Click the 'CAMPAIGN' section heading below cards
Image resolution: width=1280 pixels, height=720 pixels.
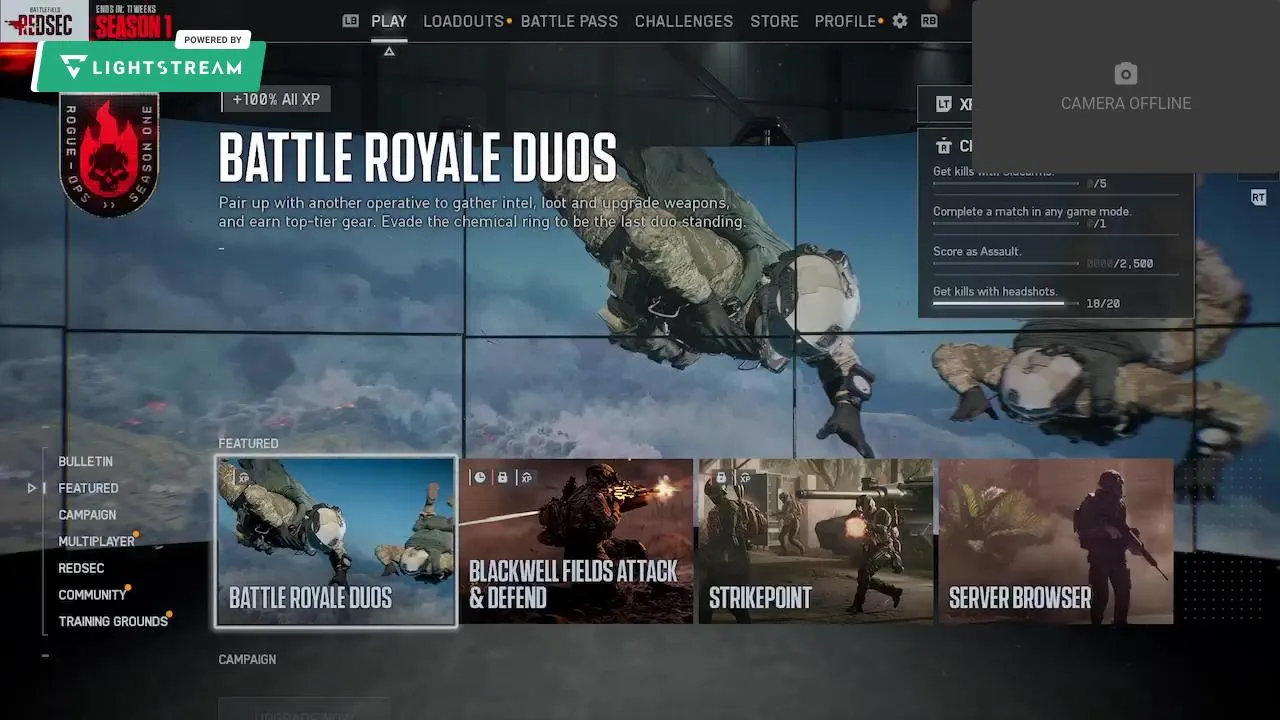pos(247,659)
